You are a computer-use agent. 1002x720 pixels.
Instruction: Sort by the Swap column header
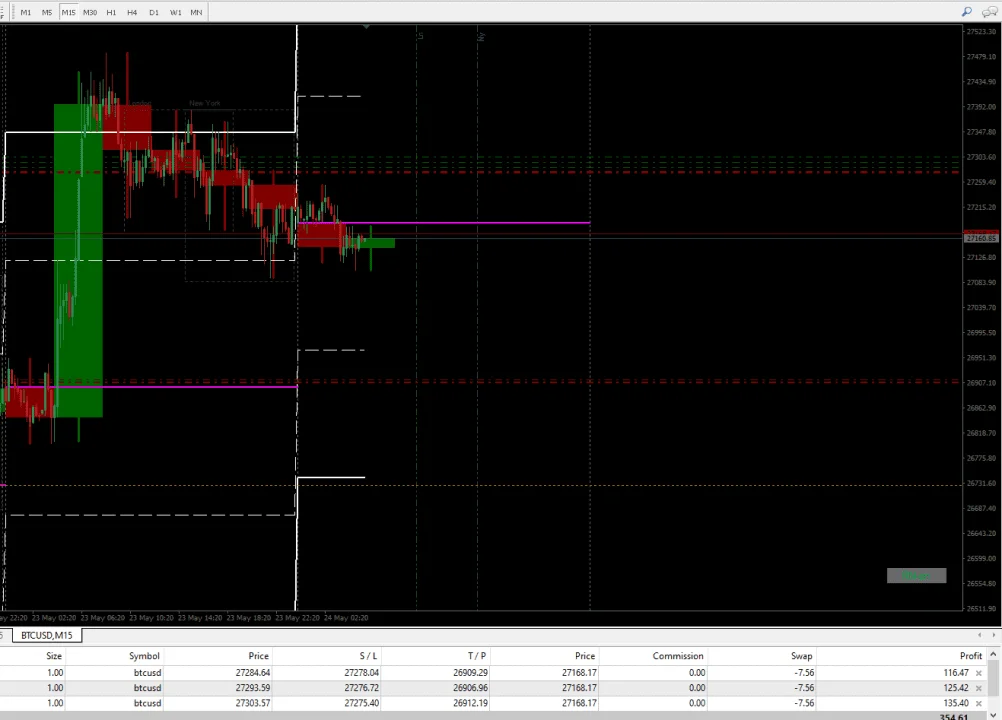[801, 655]
